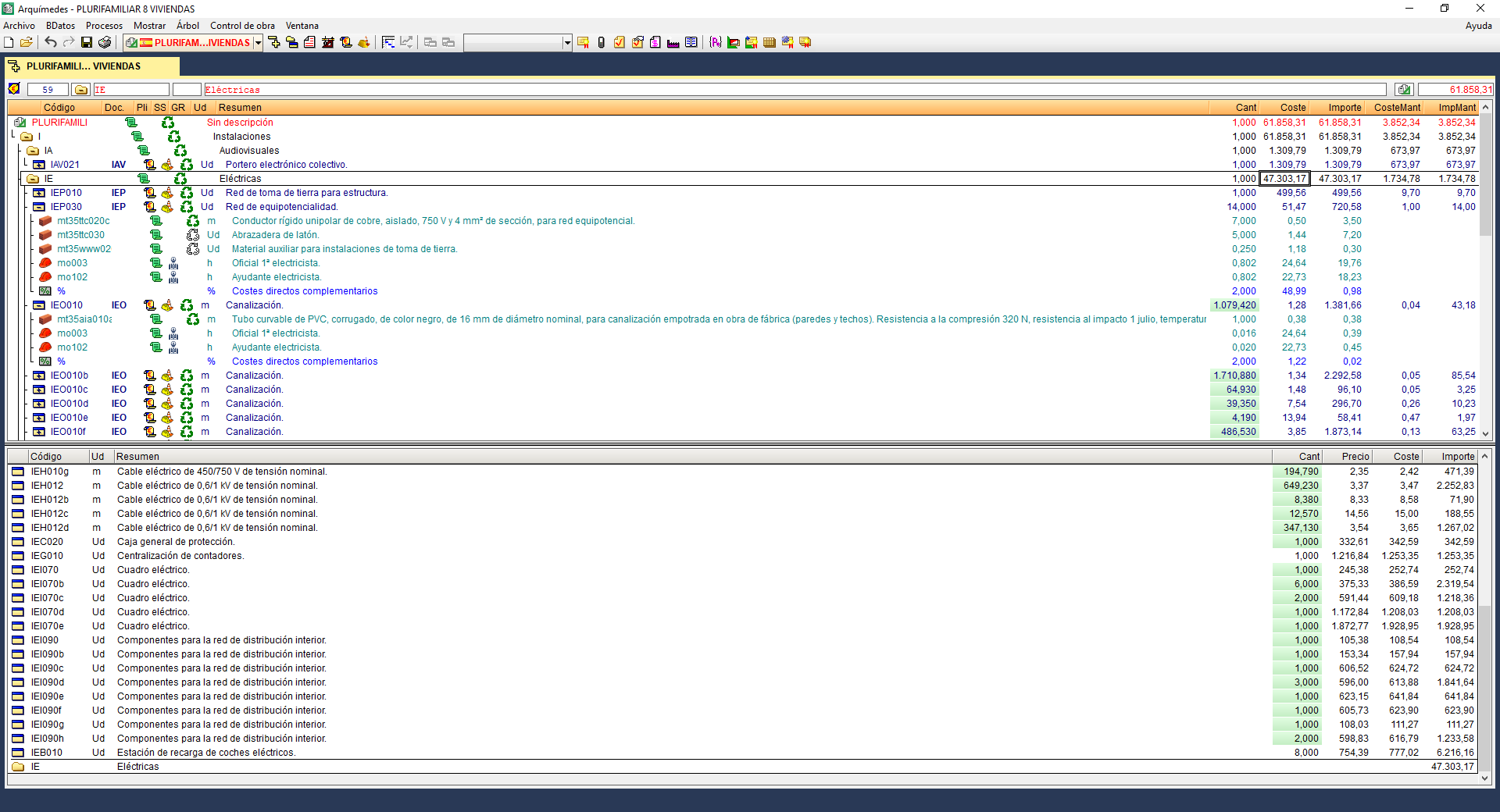Image resolution: width=1500 pixels, height=812 pixels.
Task: Open the PLURIFAM...IVIENDAS database dropdown arrow
Action: tap(259, 42)
